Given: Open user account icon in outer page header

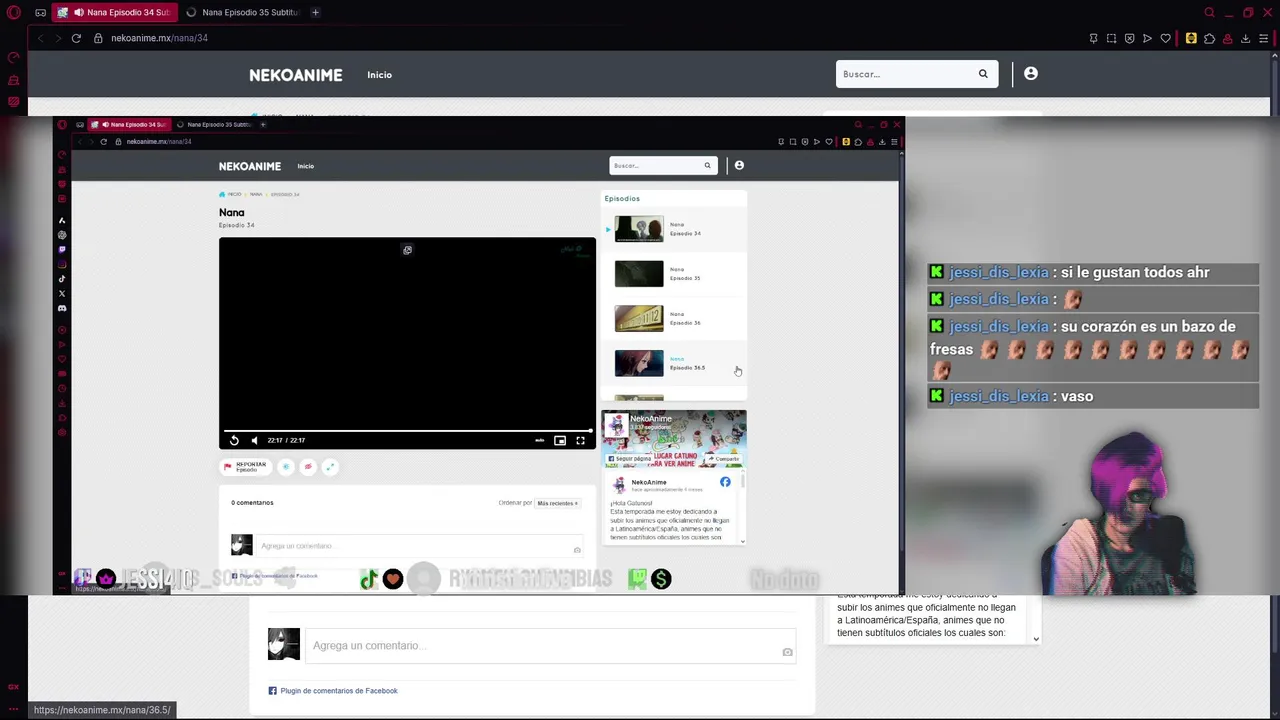Looking at the screenshot, I should pyautogui.click(x=1031, y=73).
